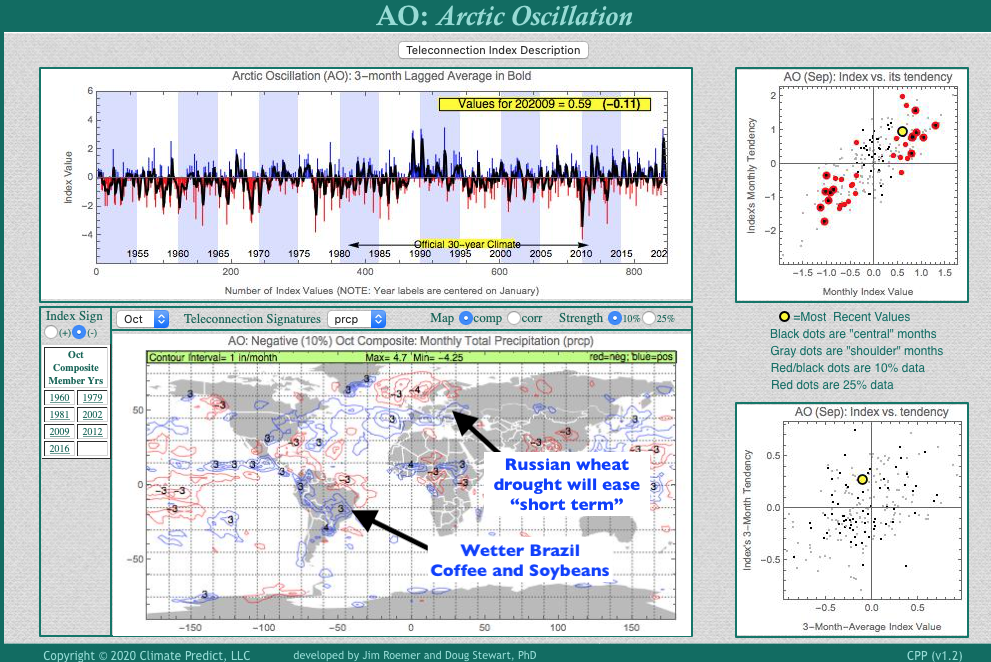Click the 'AO: Arctic Oscillation' page title
Screen dimensions: 991x662
[504, 16]
